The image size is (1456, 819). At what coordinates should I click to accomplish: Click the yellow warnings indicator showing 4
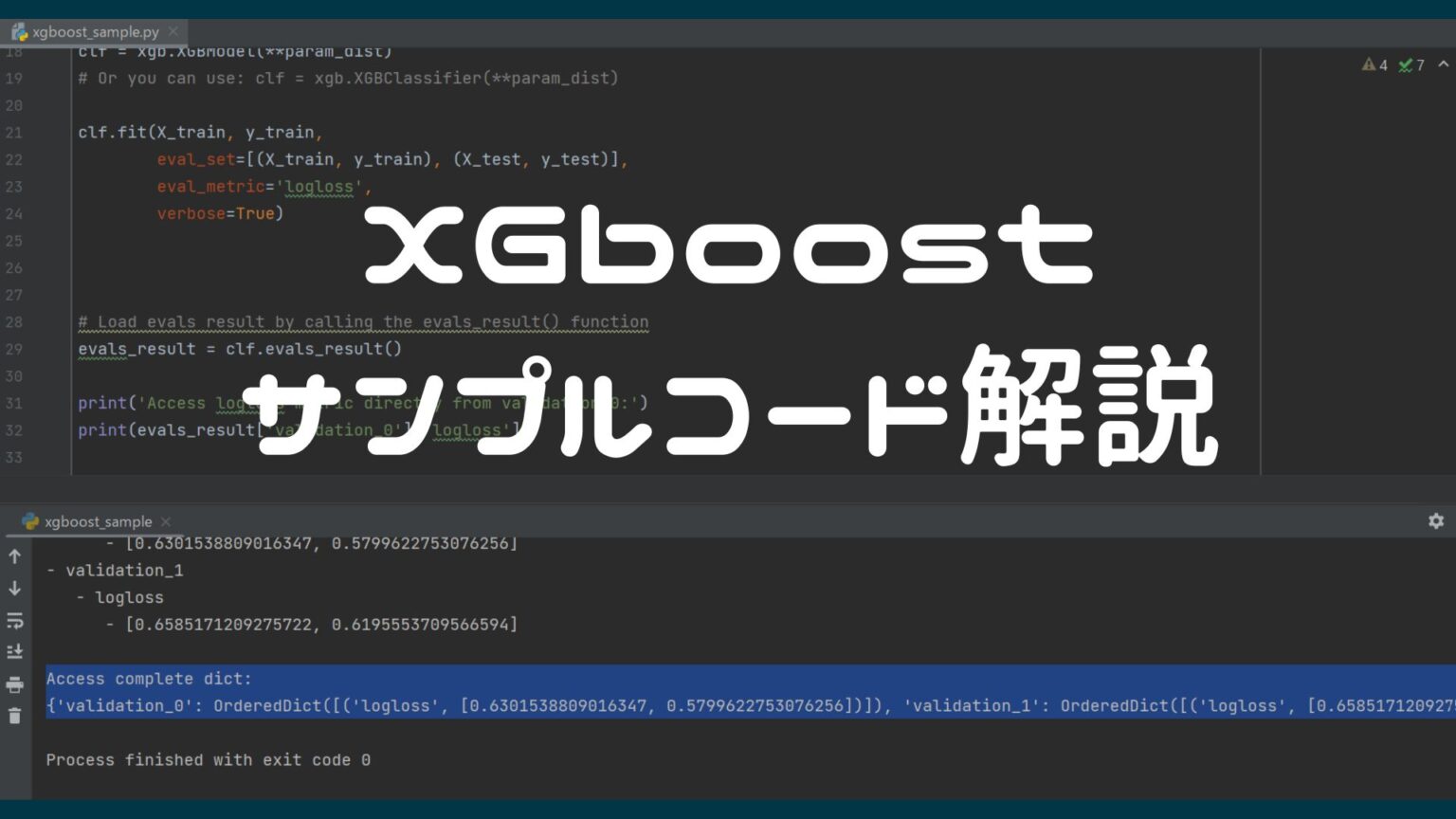tap(1376, 65)
